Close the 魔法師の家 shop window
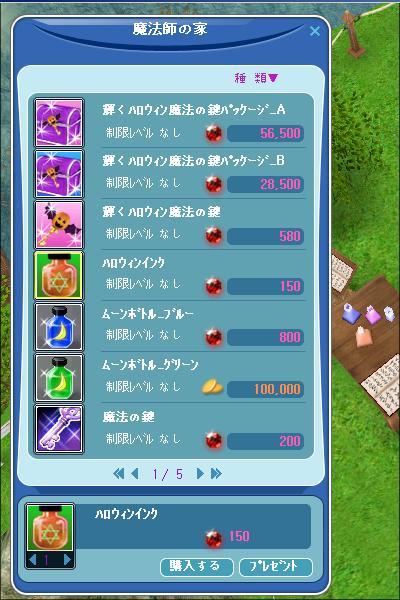This screenshot has height=600, width=400. click(315, 31)
